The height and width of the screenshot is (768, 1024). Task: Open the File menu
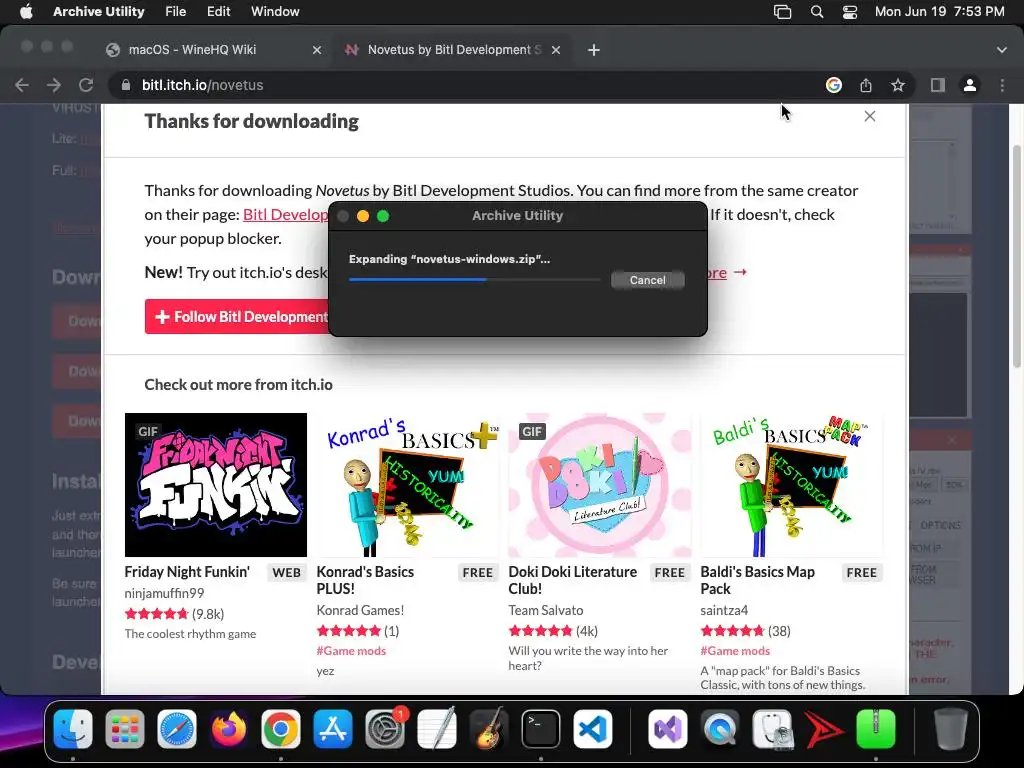click(x=176, y=12)
